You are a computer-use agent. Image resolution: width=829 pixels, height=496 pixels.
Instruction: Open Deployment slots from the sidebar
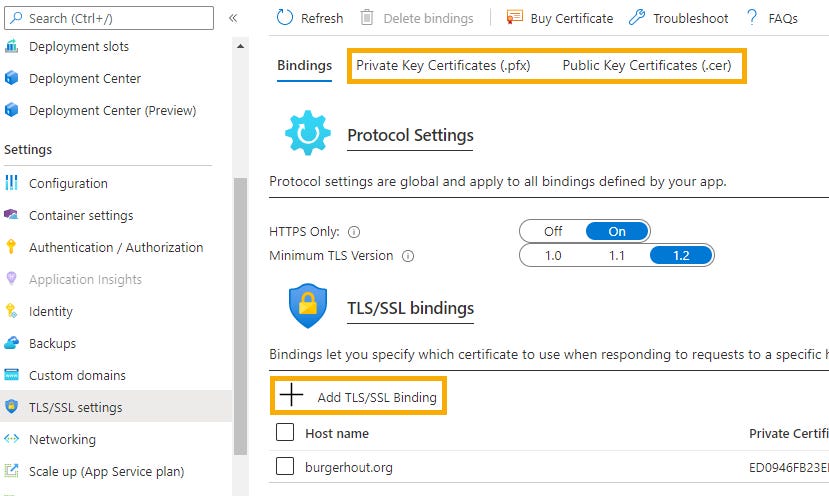[78, 47]
